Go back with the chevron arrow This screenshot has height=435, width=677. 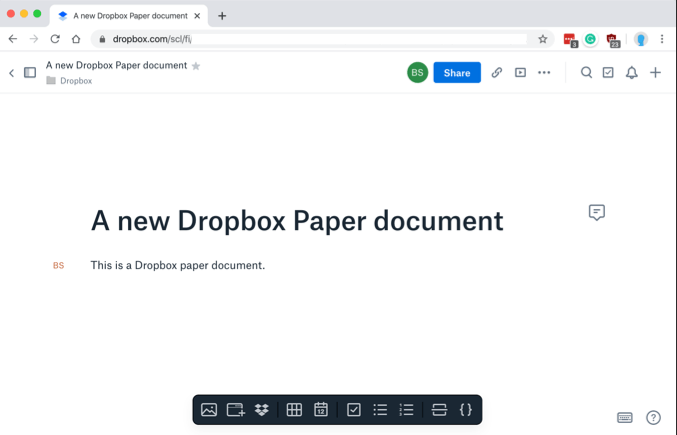(x=12, y=73)
